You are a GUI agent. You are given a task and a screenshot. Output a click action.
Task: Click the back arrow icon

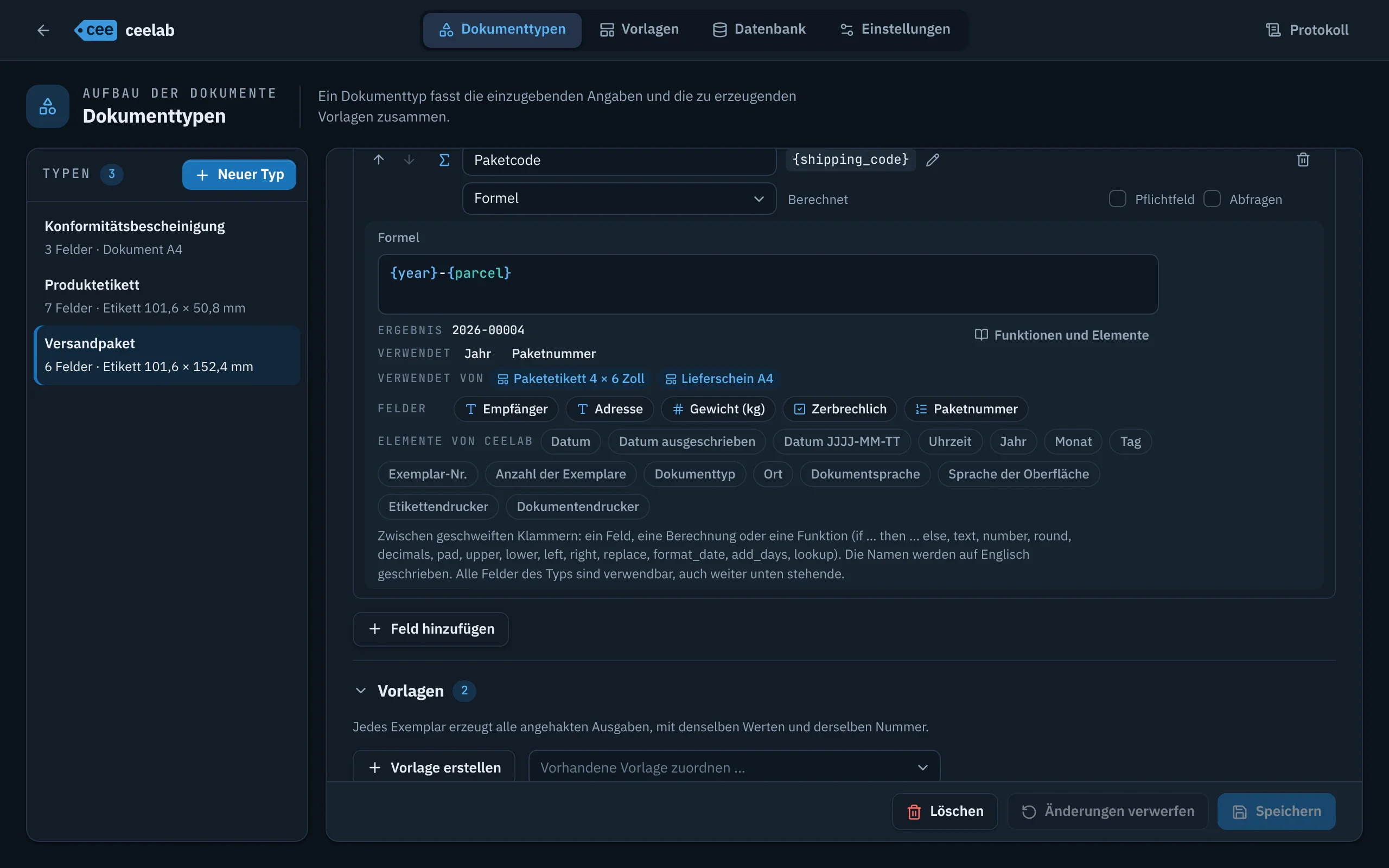coord(43,30)
